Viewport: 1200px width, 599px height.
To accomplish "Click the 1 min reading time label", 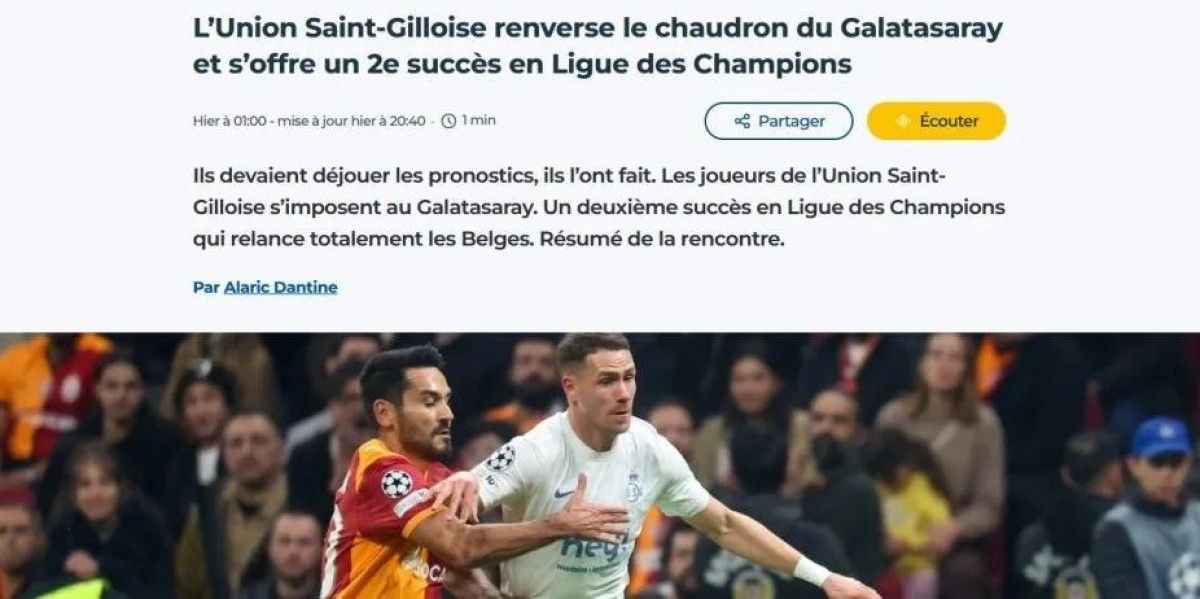I will (x=479, y=121).
